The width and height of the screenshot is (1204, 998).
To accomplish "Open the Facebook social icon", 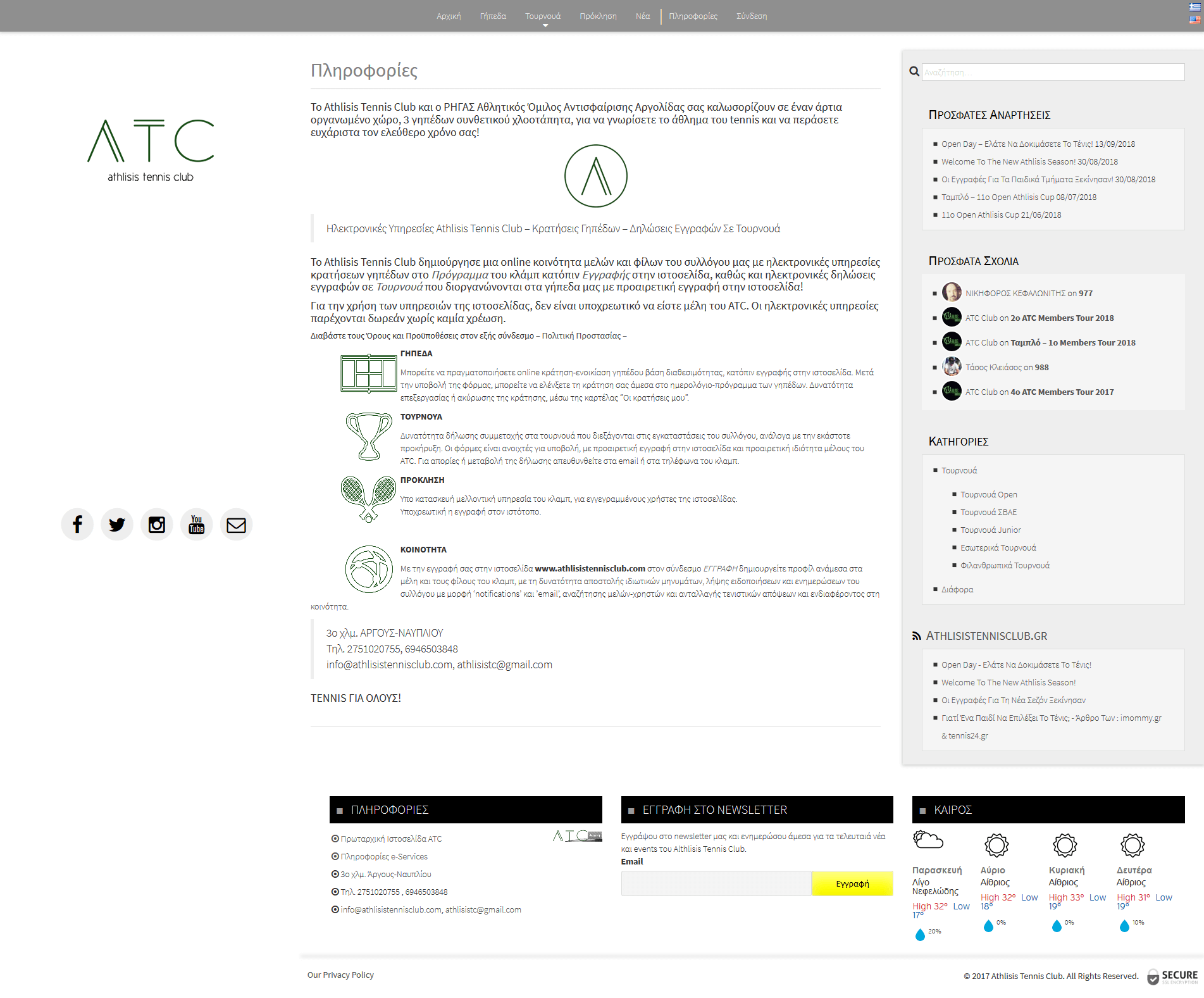I will tap(77, 525).
